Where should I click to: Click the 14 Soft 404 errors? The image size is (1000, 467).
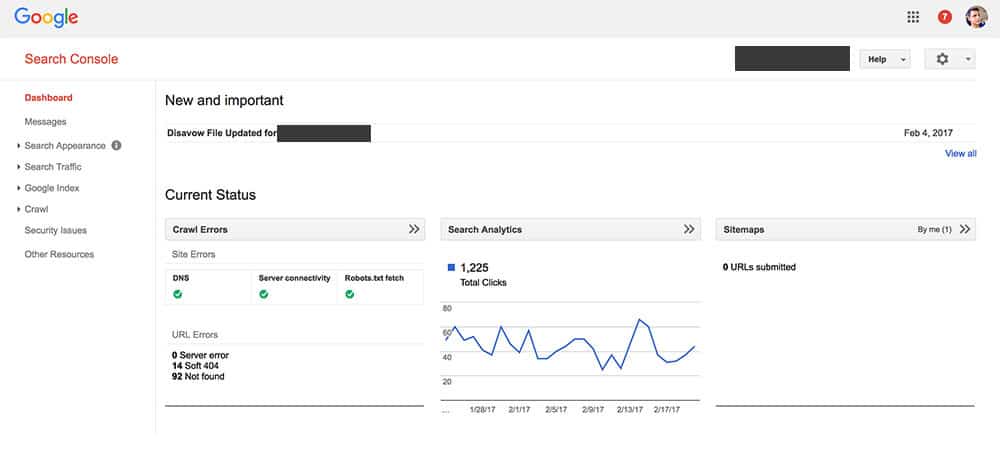pyautogui.click(x=195, y=366)
